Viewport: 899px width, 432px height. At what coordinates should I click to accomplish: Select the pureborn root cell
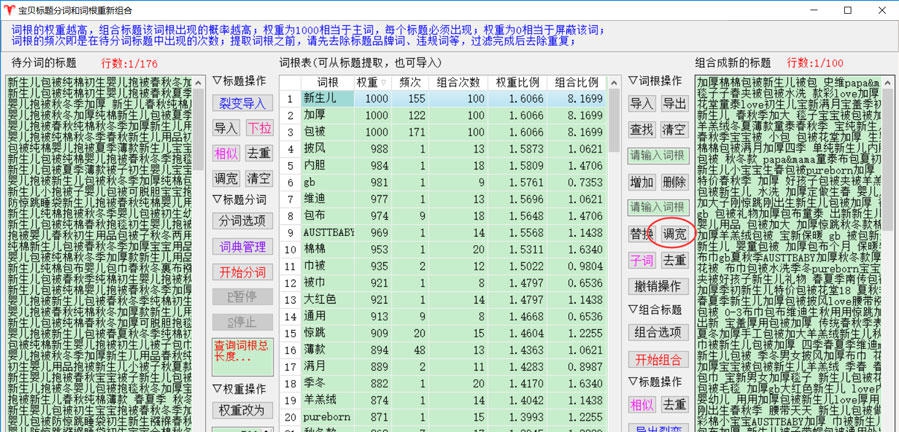(327, 417)
